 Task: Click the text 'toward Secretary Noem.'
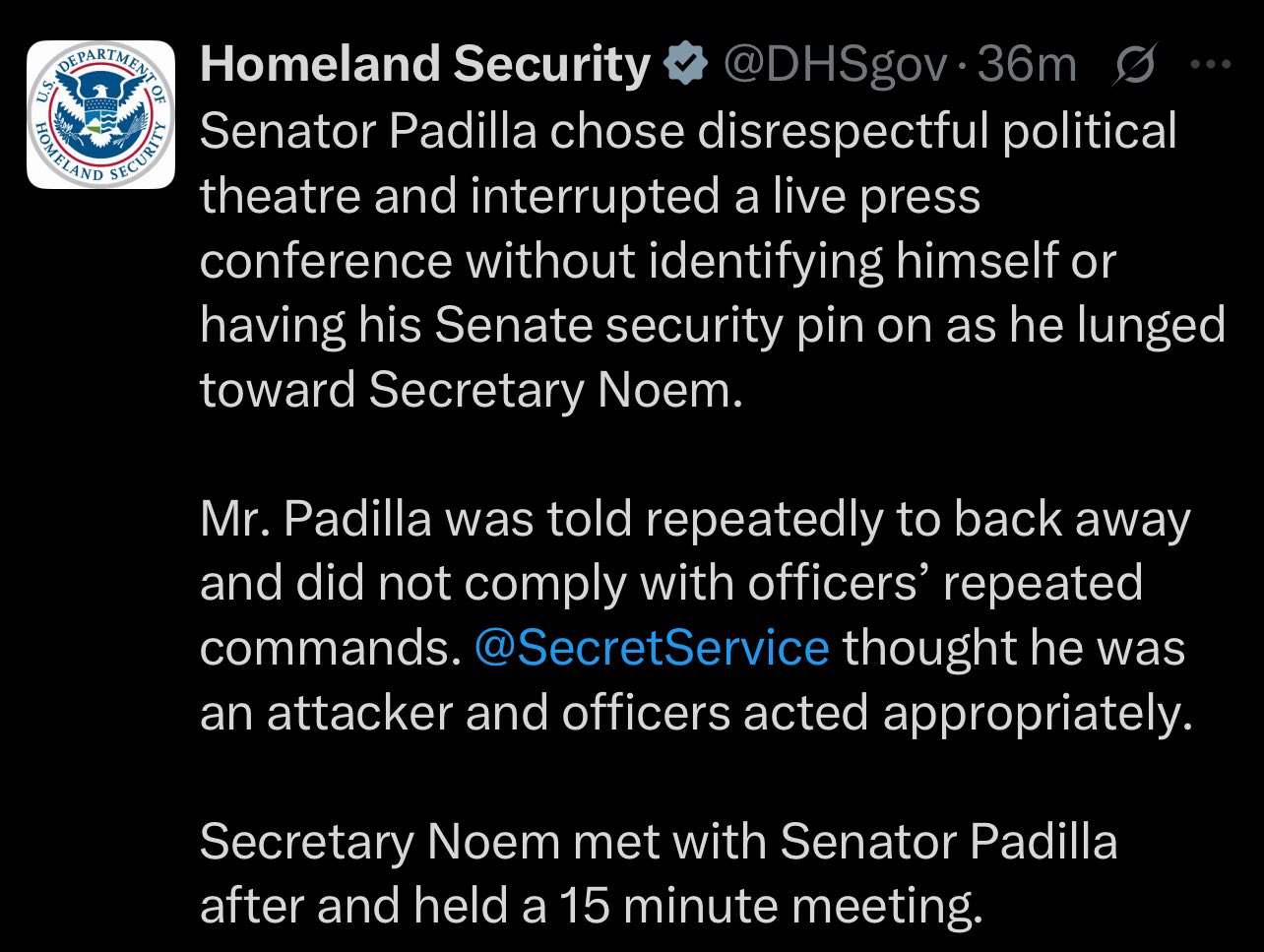tap(470, 390)
